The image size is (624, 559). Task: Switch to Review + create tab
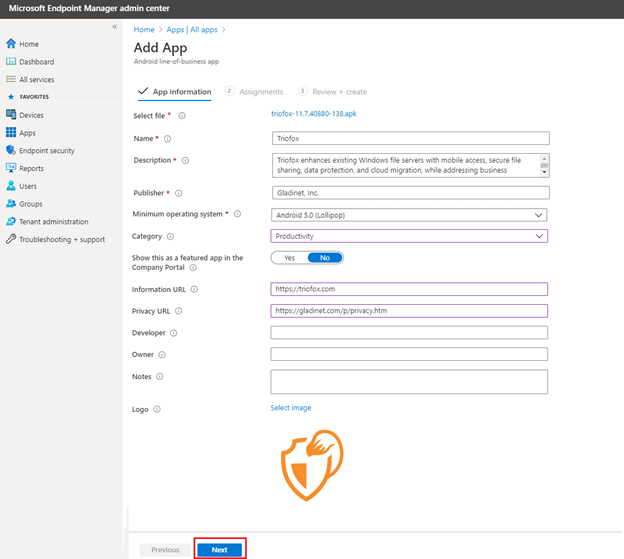tap(333, 92)
